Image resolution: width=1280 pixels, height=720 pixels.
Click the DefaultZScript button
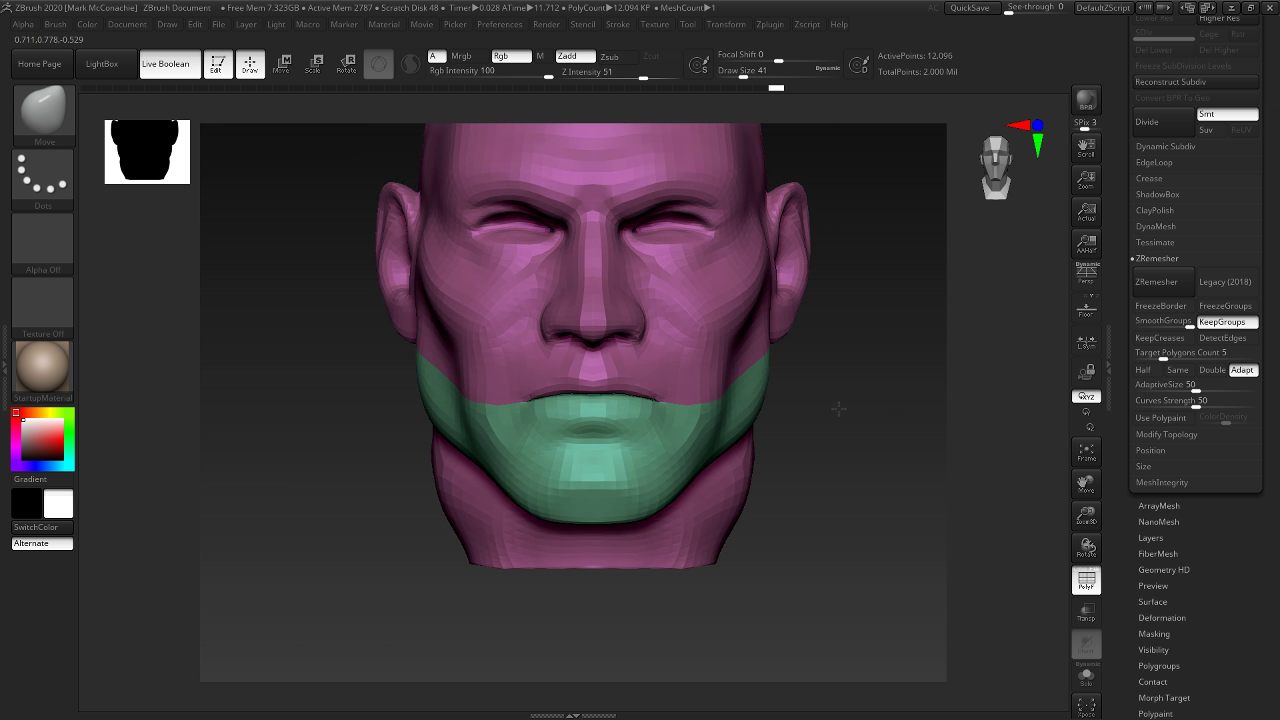click(x=1104, y=8)
